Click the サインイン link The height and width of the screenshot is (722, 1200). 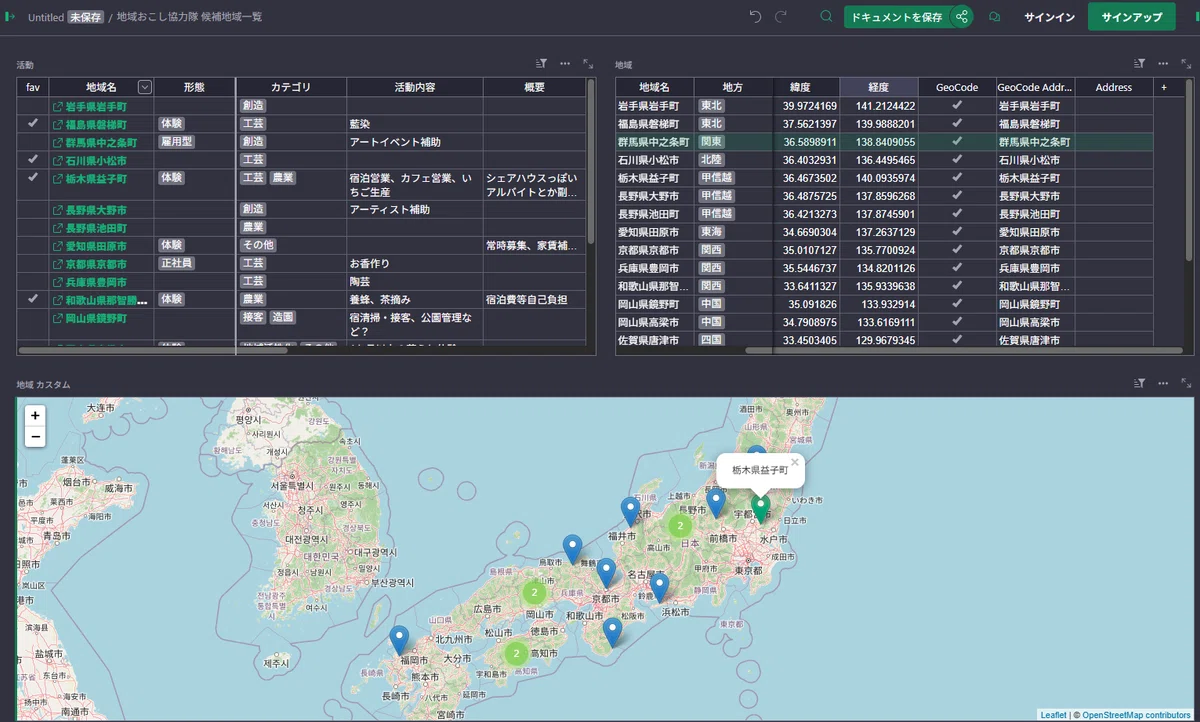(1049, 17)
